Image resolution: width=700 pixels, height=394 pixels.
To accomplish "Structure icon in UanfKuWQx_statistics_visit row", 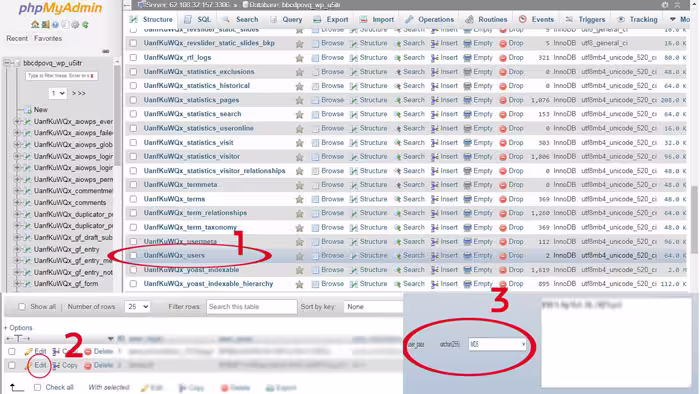I will click(354, 143).
